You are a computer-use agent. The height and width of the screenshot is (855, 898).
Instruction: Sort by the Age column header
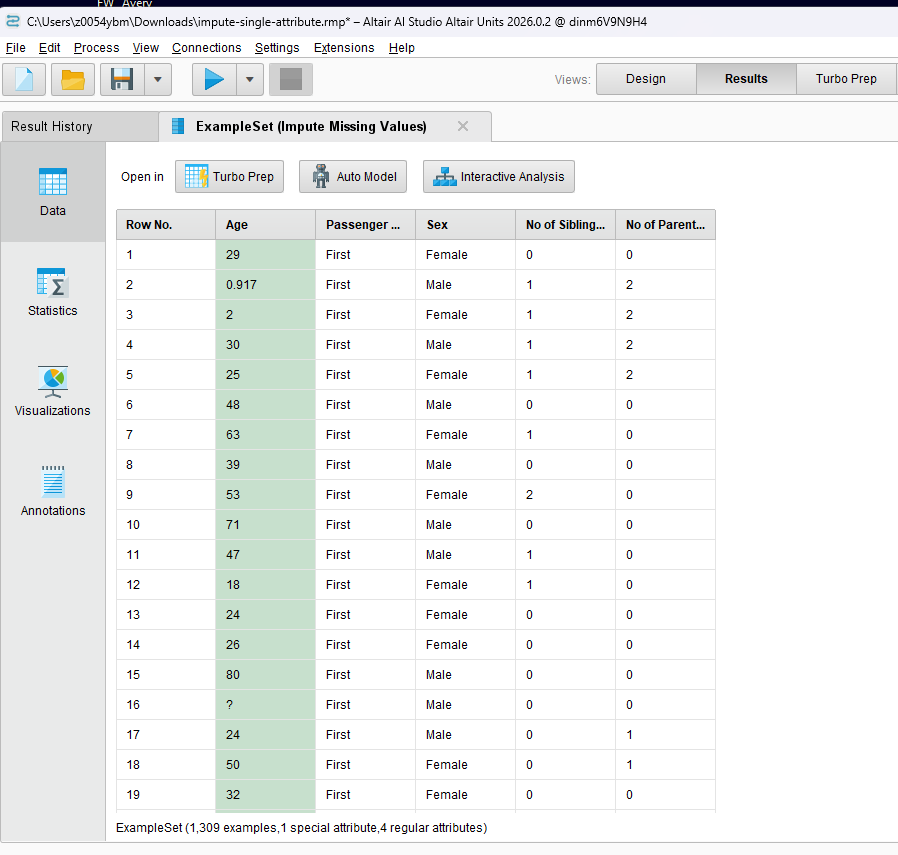click(x=266, y=224)
